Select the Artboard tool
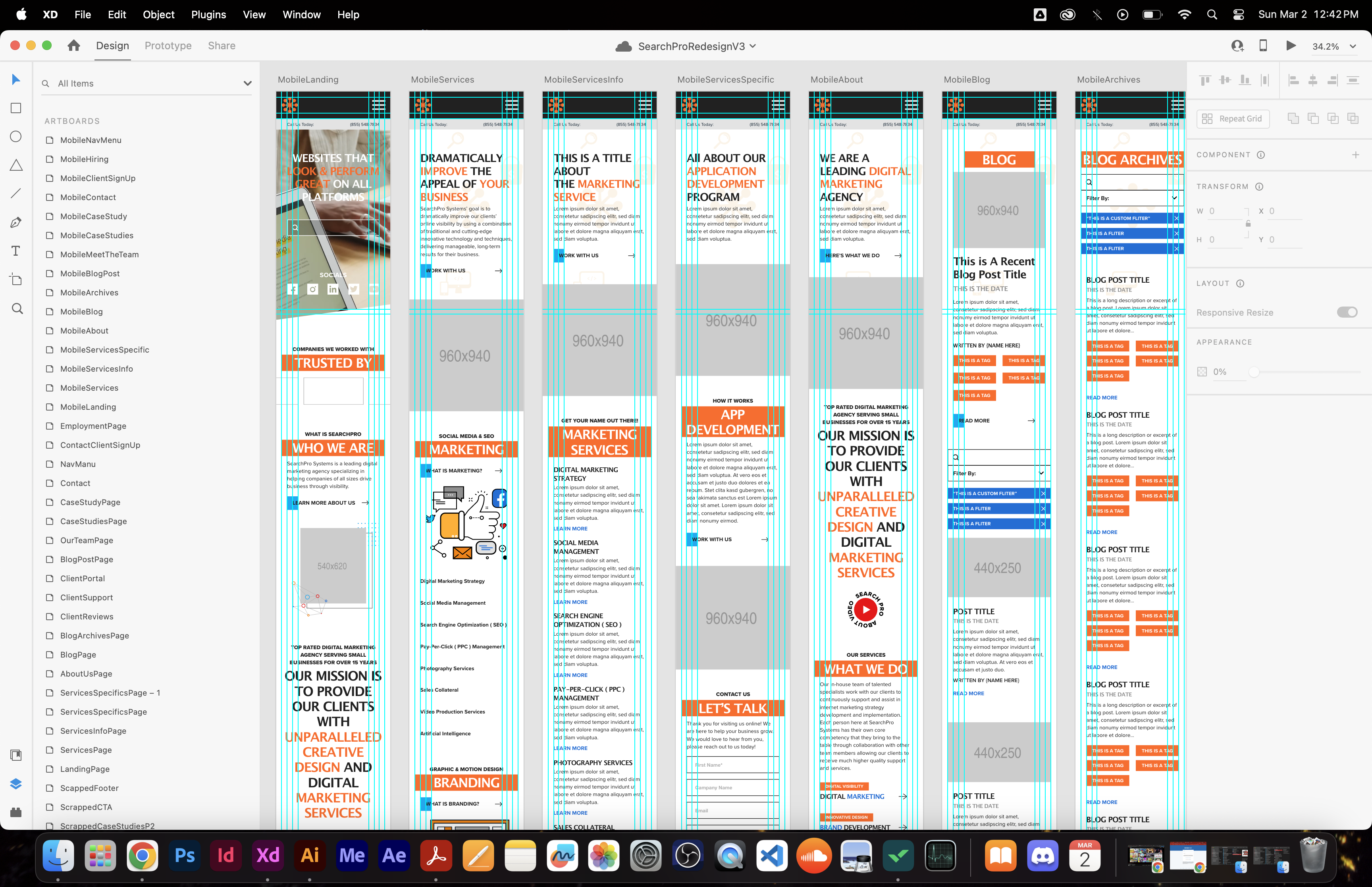This screenshot has width=1372, height=887. (16, 280)
